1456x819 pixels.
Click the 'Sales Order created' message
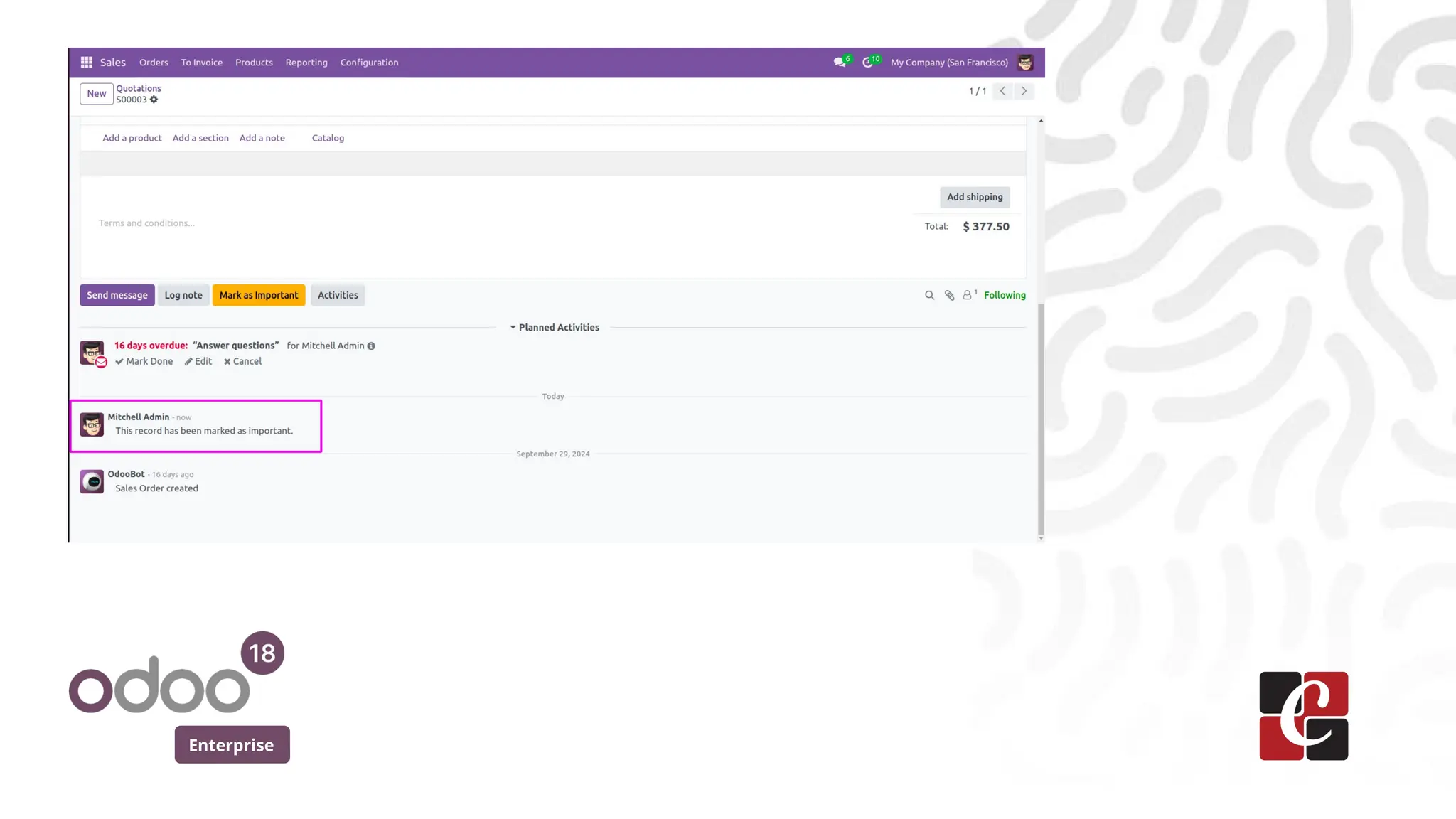pos(157,488)
